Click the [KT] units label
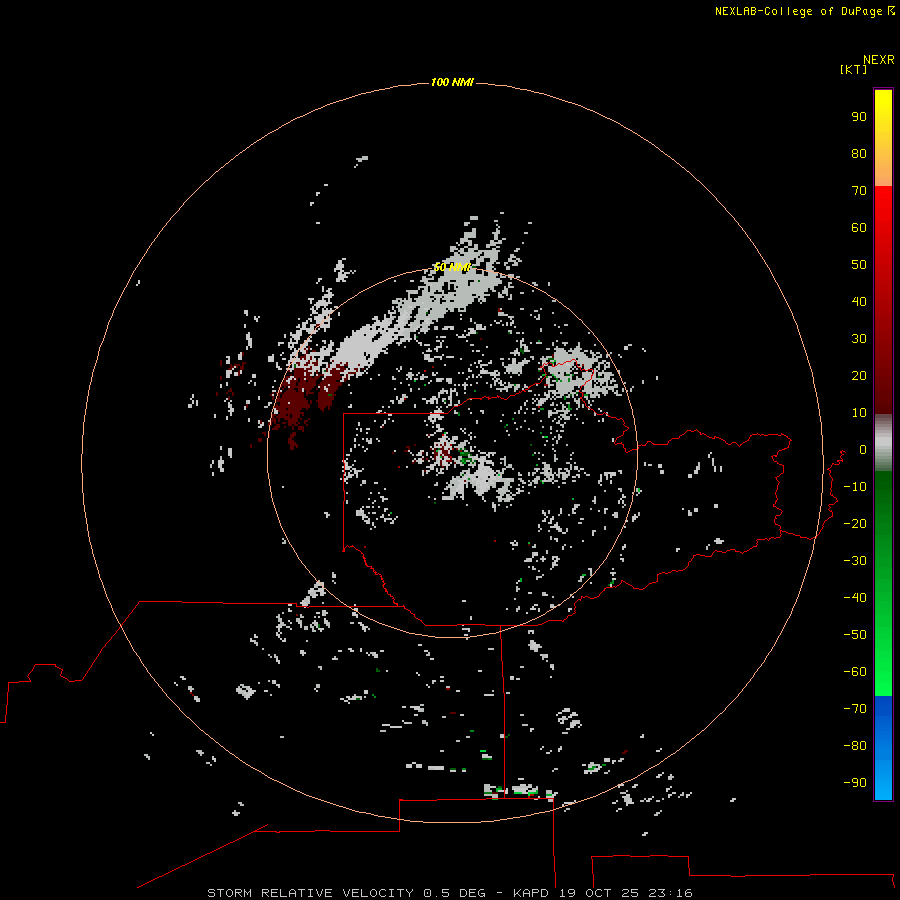This screenshot has height=900, width=900. (x=853, y=69)
